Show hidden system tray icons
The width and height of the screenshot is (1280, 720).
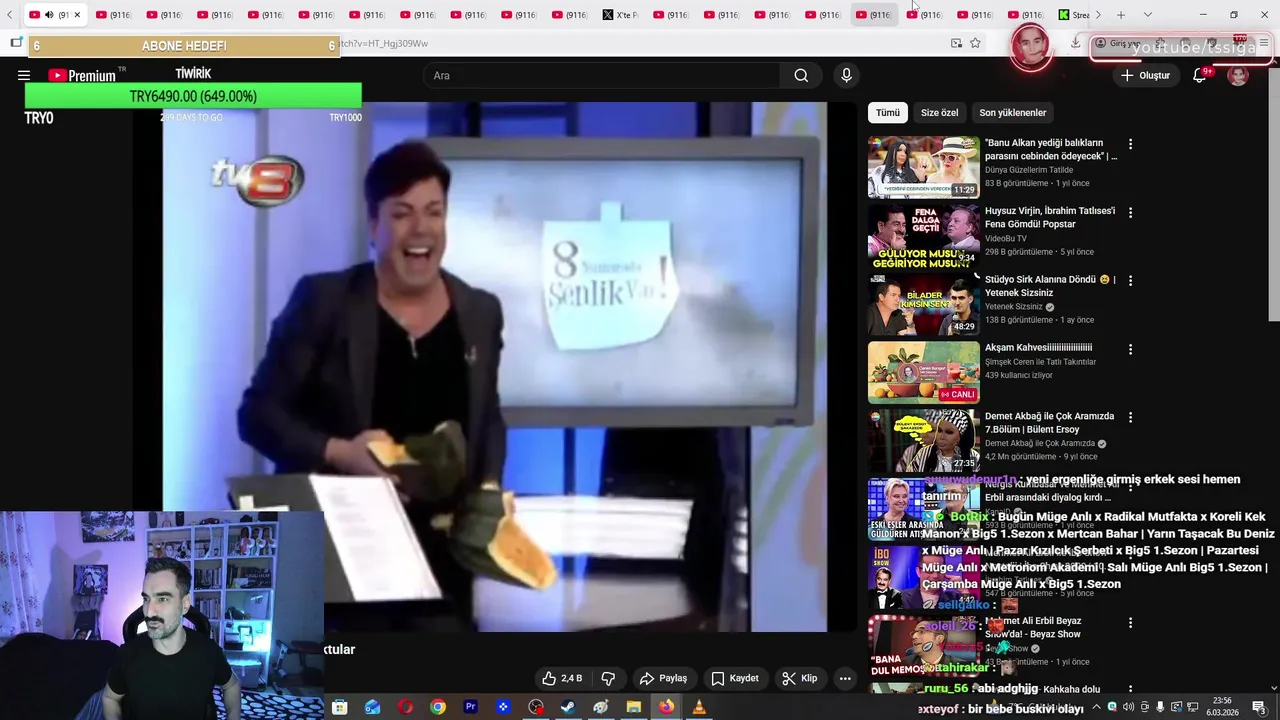1095,707
